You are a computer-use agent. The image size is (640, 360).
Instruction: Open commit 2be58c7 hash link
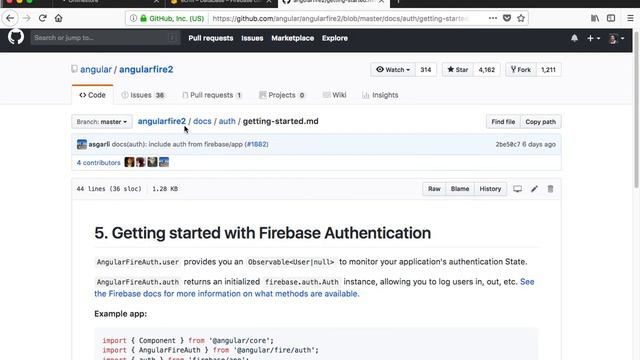click(x=508, y=144)
